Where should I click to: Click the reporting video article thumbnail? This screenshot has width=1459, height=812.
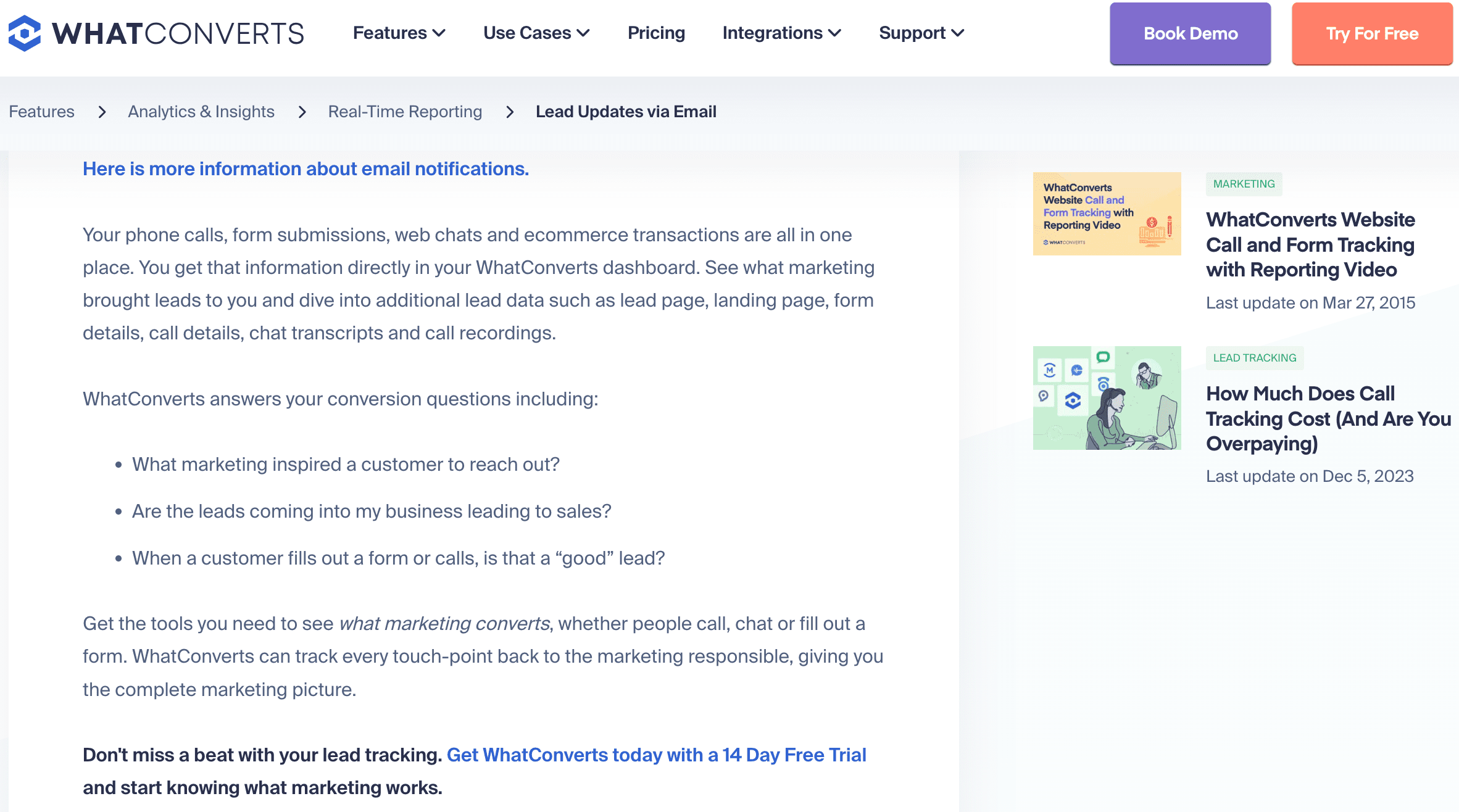[1106, 214]
